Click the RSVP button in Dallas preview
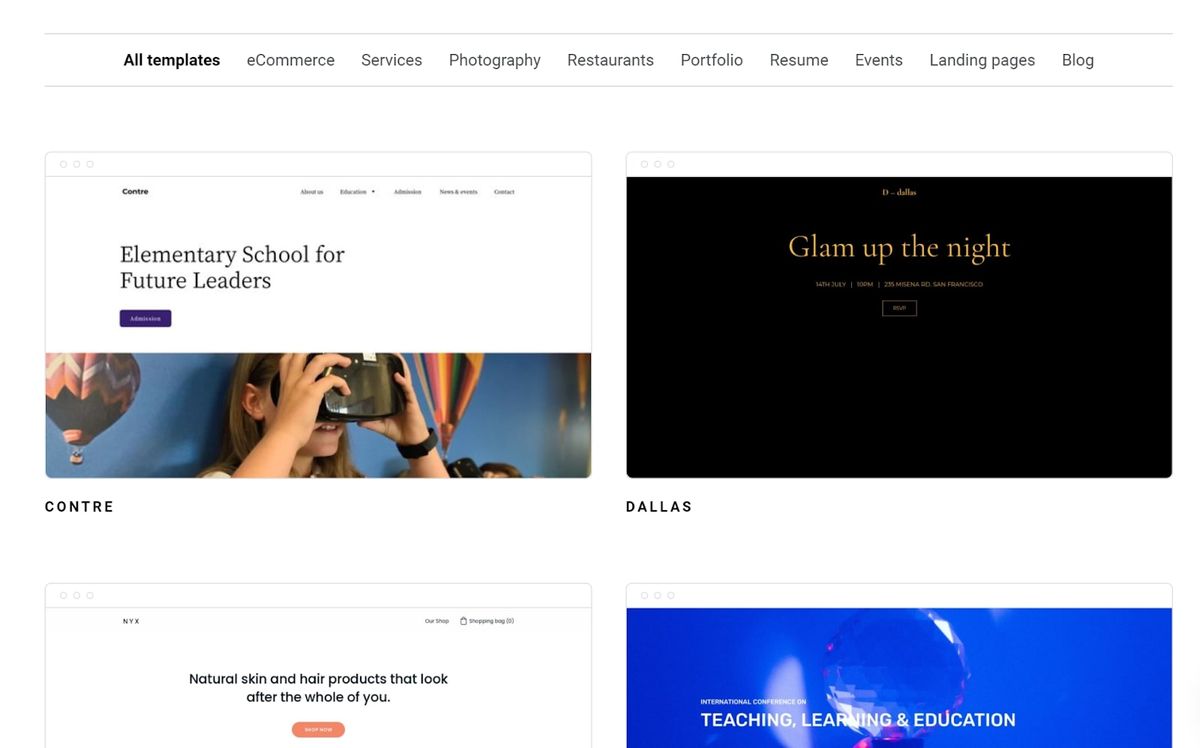Image resolution: width=1200 pixels, height=748 pixels. click(x=899, y=308)
